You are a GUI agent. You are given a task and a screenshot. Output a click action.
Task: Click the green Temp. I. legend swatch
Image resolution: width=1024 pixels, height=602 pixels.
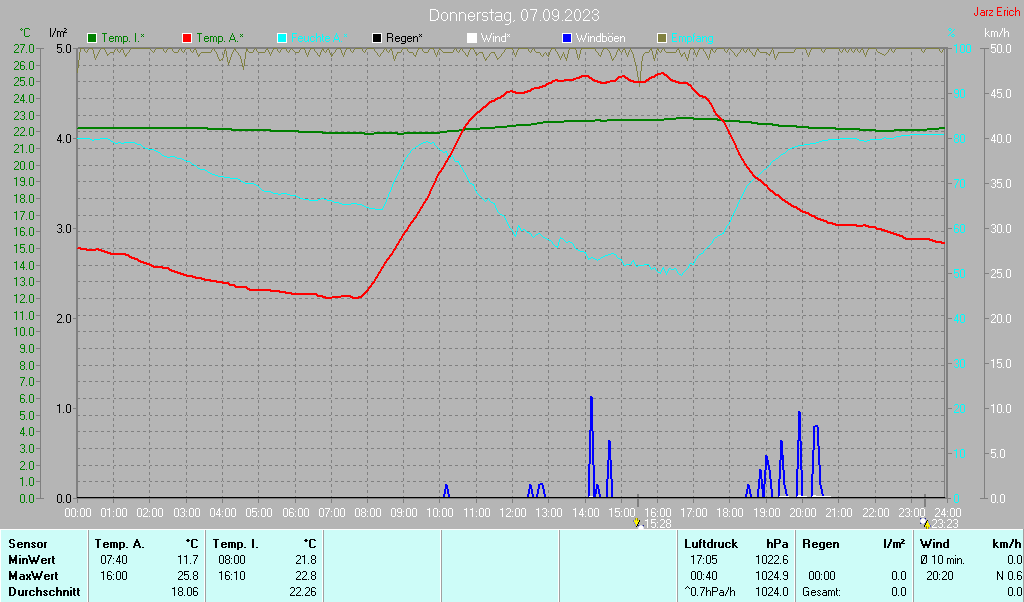coord(92,39)
